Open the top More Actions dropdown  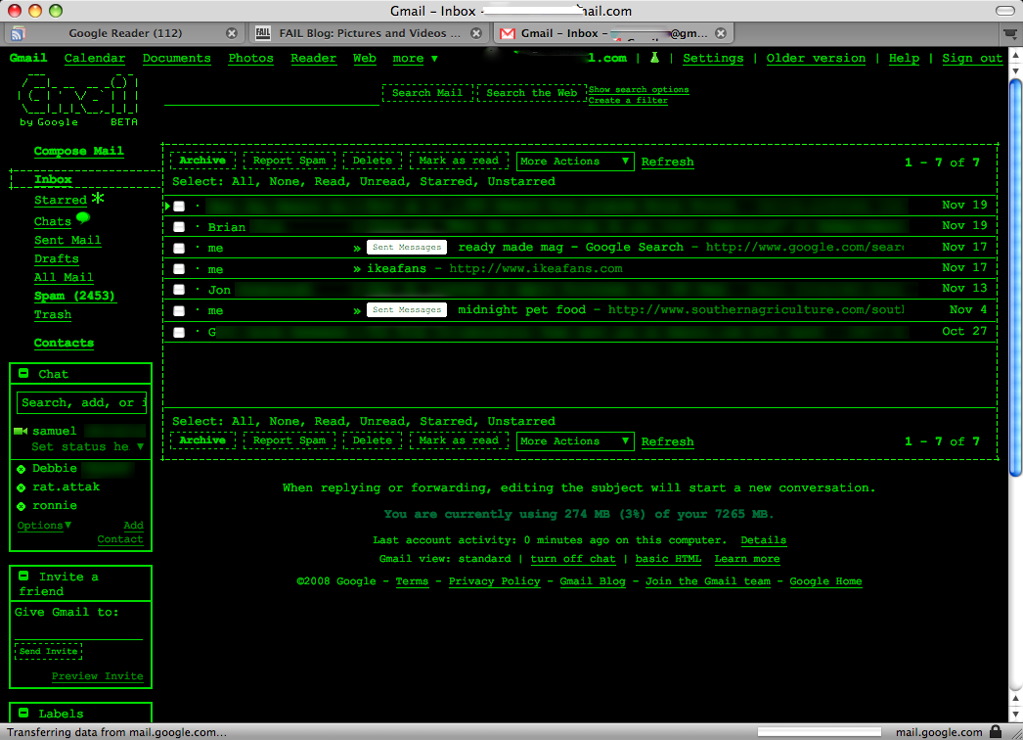[x=575, y=161]
